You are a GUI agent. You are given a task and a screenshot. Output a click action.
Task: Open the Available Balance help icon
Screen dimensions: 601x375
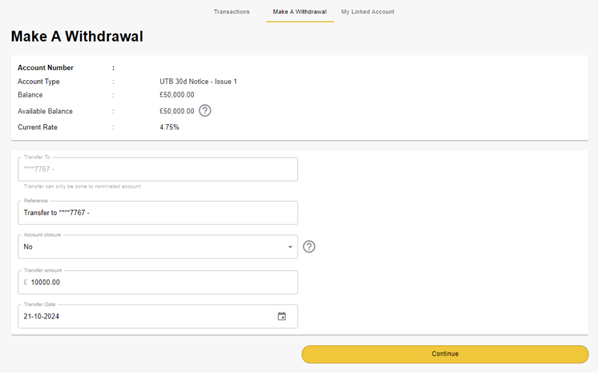coord(206,111)
